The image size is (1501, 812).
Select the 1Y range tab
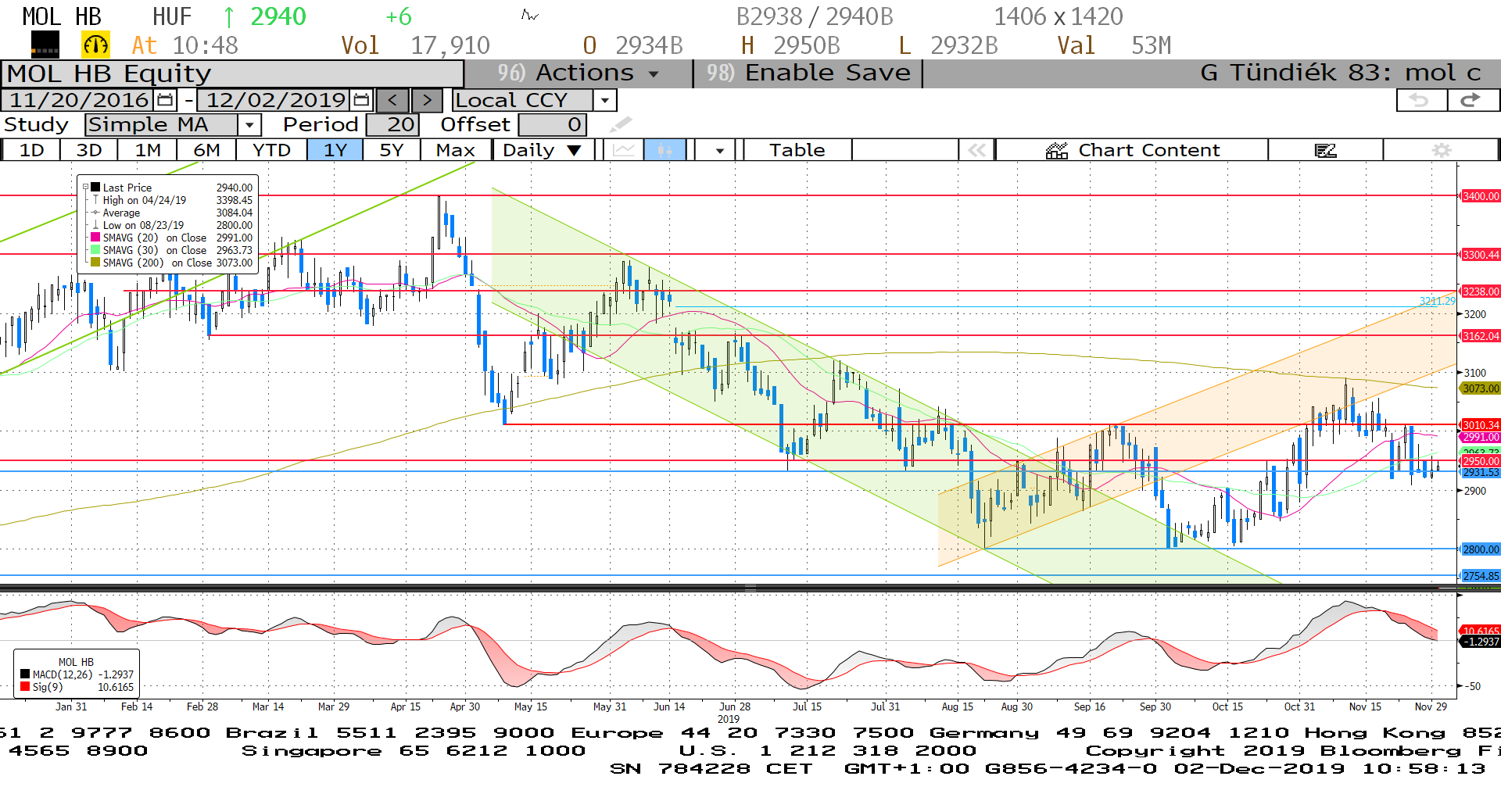335,150
